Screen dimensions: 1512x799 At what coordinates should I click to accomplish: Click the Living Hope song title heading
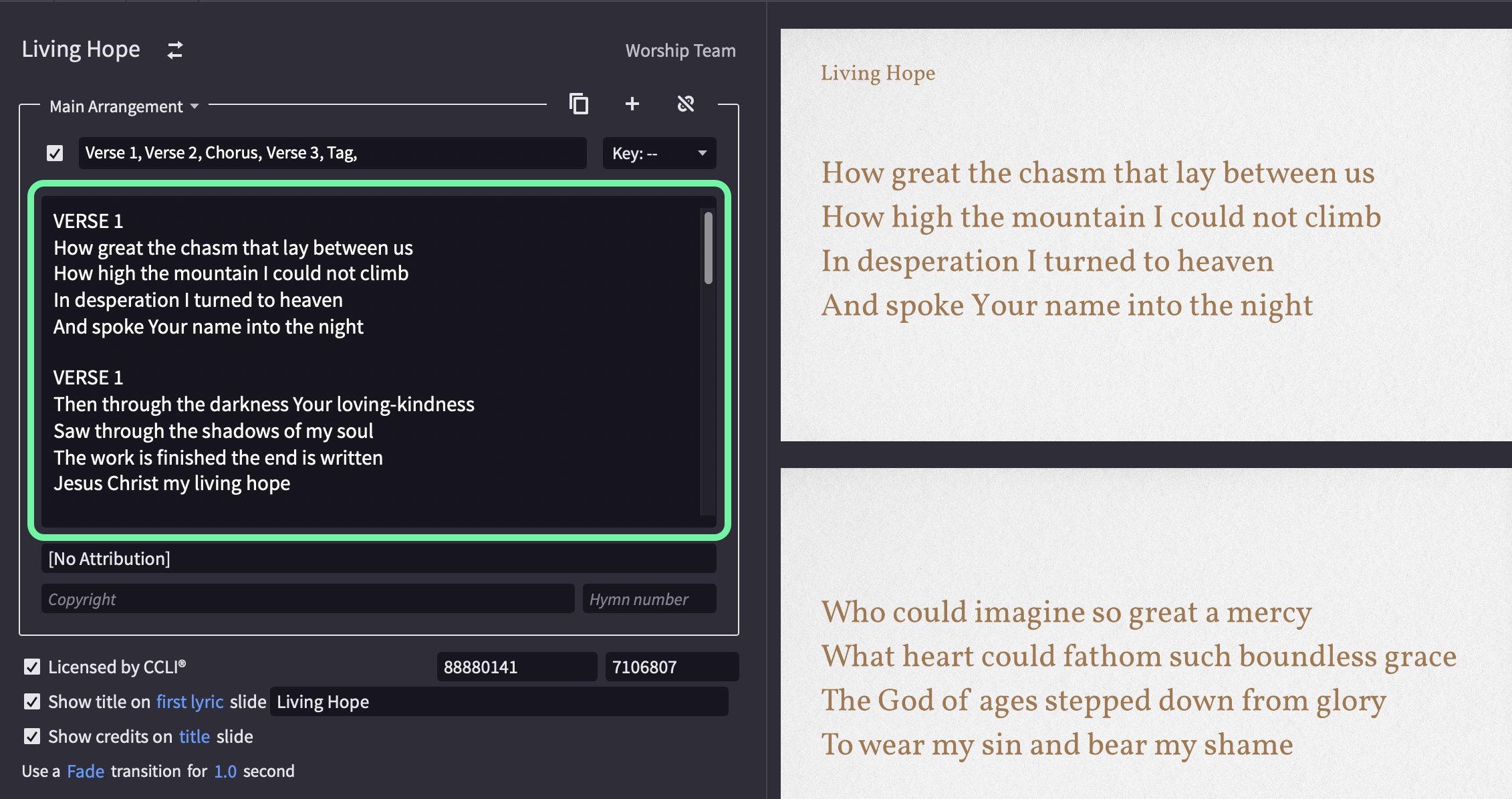[81, 49]
